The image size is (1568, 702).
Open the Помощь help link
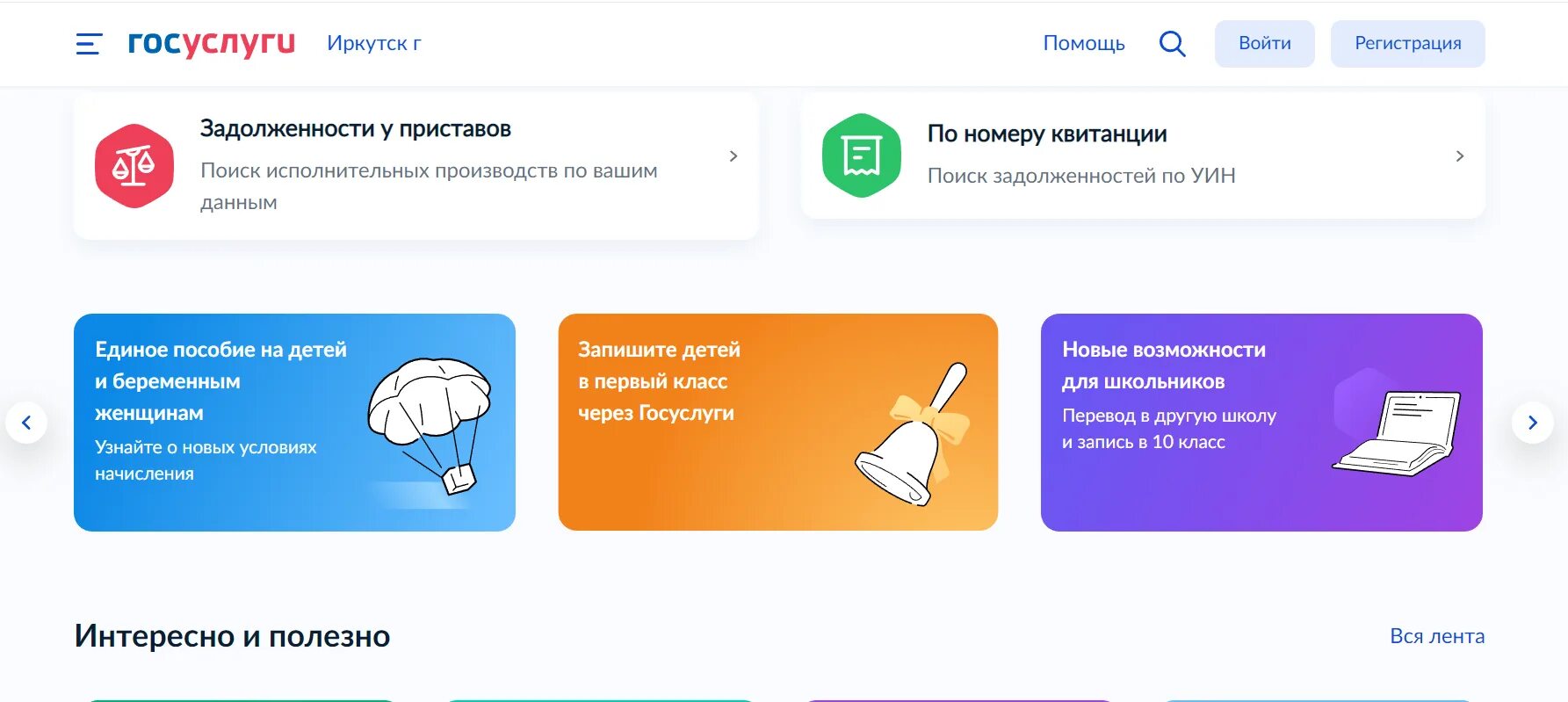[1084, 43]
